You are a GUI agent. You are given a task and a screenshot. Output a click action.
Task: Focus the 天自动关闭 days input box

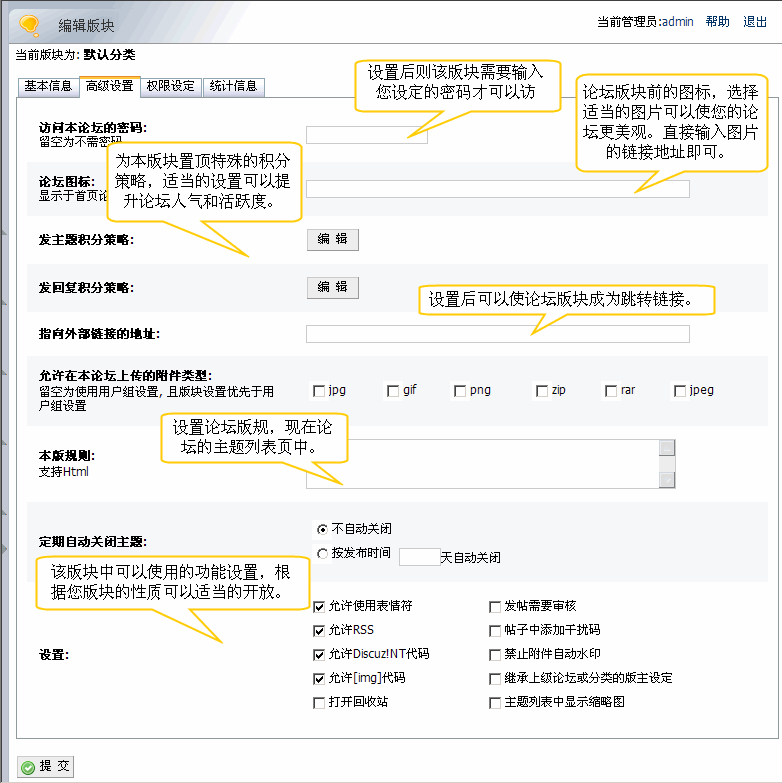(x=419, y=557)
